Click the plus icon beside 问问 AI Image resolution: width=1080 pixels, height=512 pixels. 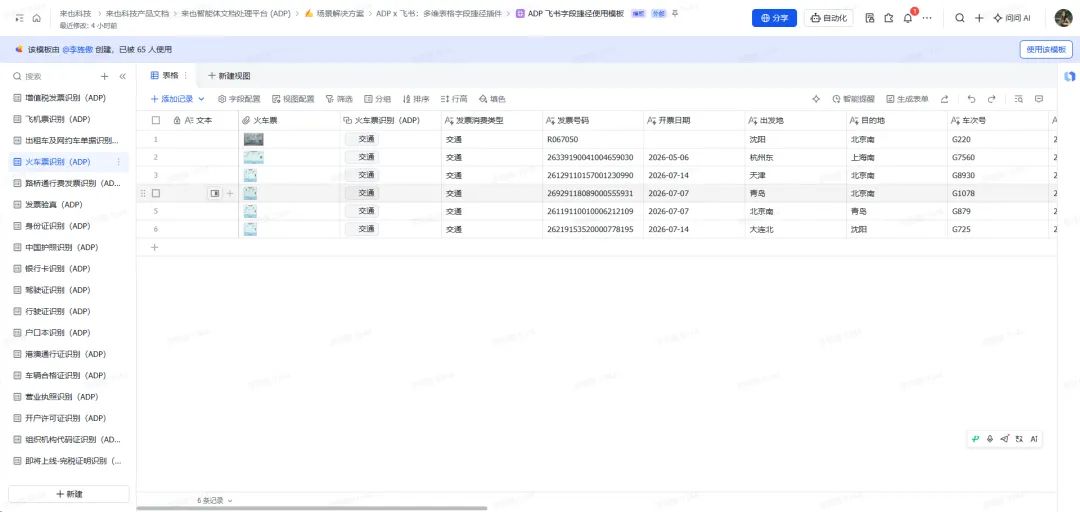tap(979, 19)
